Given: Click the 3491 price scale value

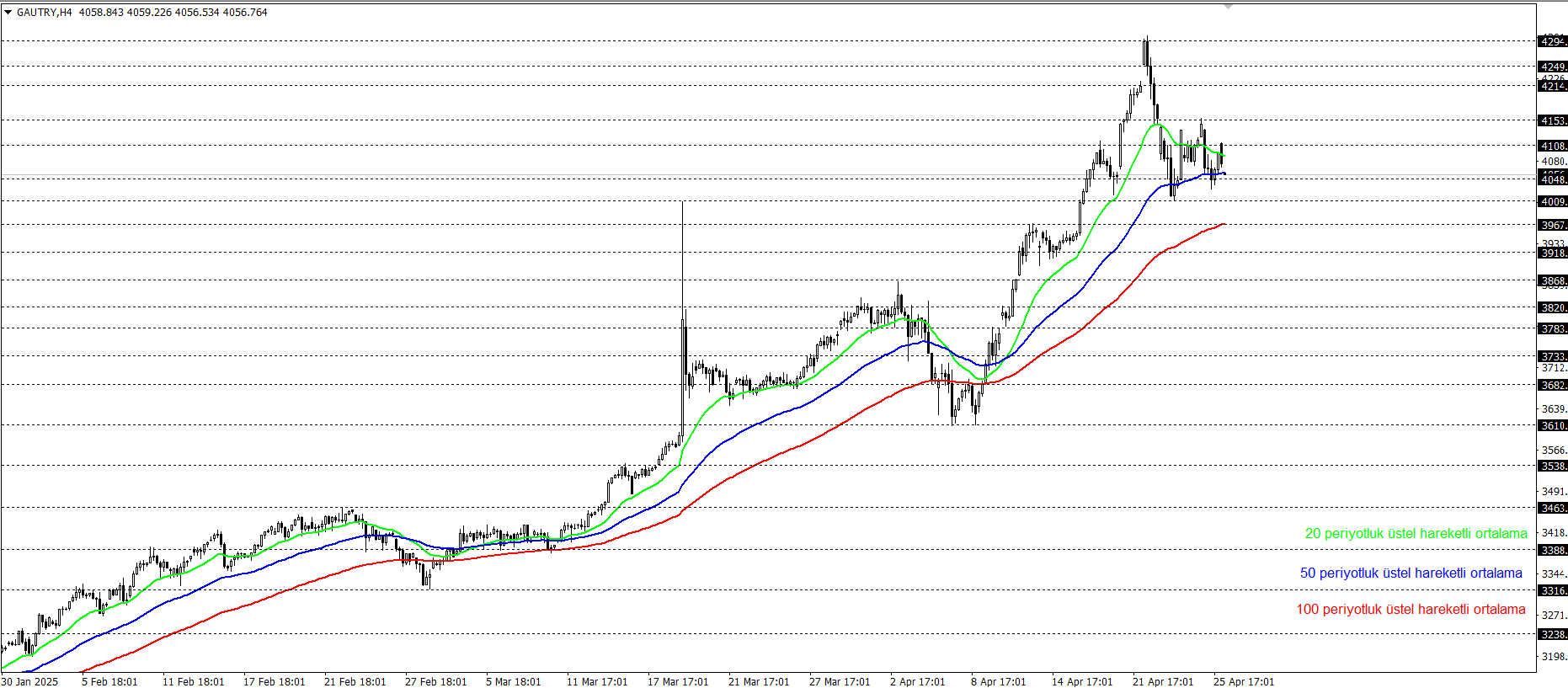Looking at the screenshot, I should pyautogui.click(x=1554, y=492).
